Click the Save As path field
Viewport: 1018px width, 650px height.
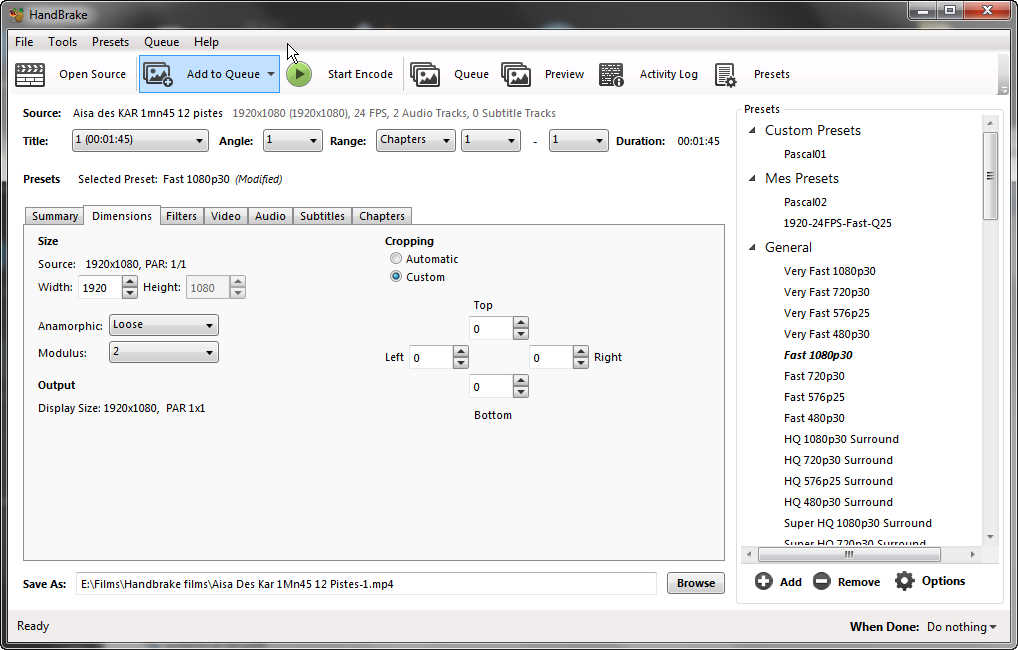pyautogui.click(x=366, y=584)
